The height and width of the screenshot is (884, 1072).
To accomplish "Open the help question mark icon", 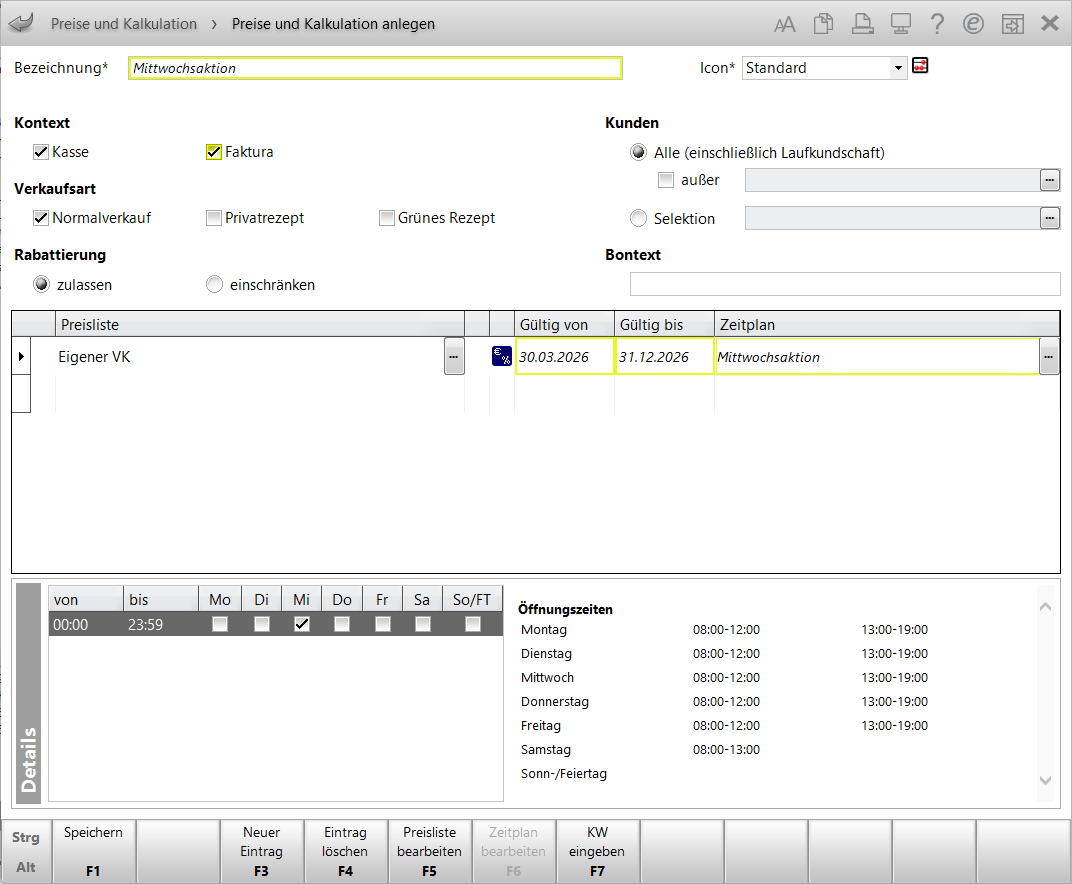I will coord(937,24).
